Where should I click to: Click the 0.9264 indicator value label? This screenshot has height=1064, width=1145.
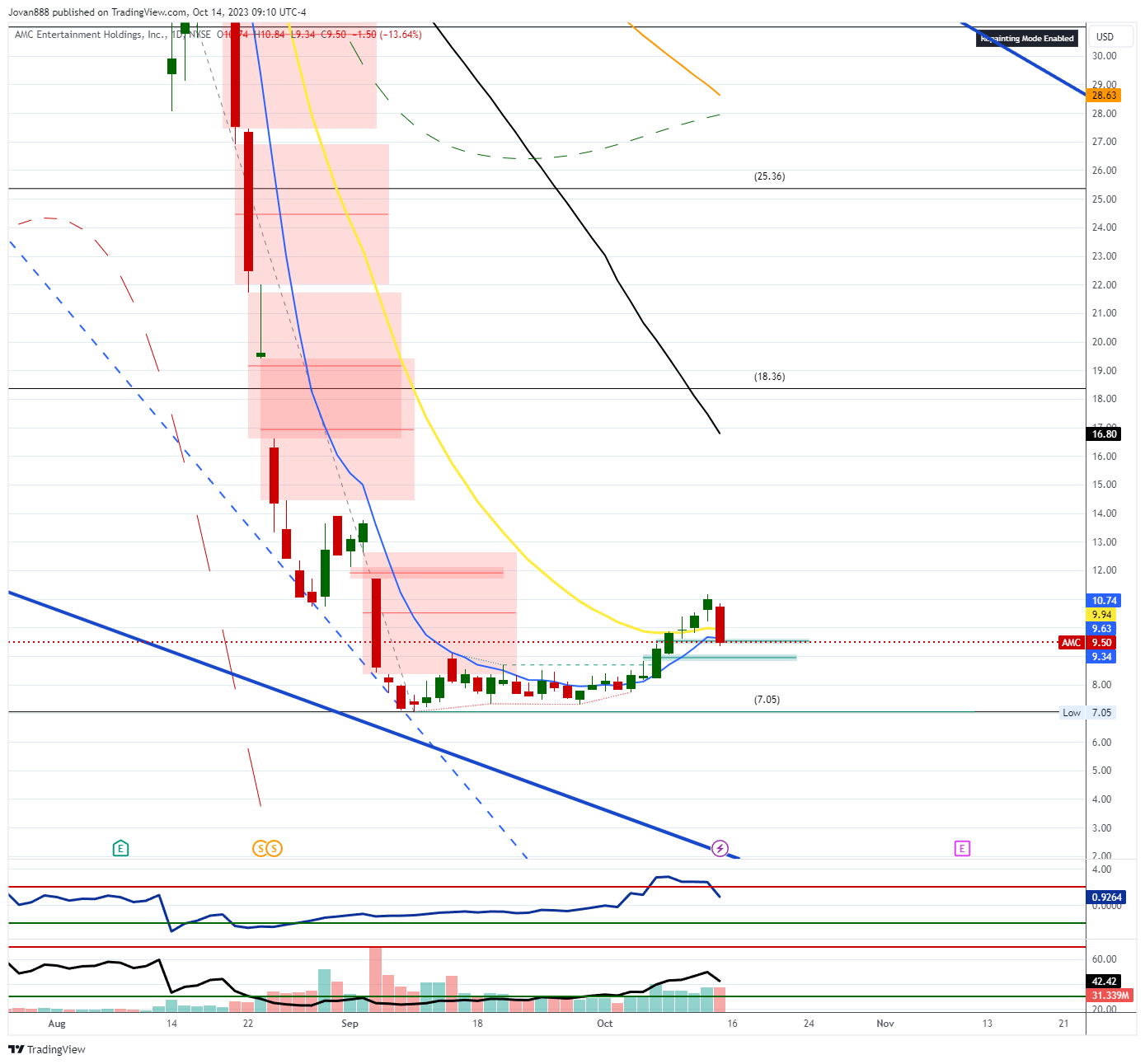[x=1106, y=898]
